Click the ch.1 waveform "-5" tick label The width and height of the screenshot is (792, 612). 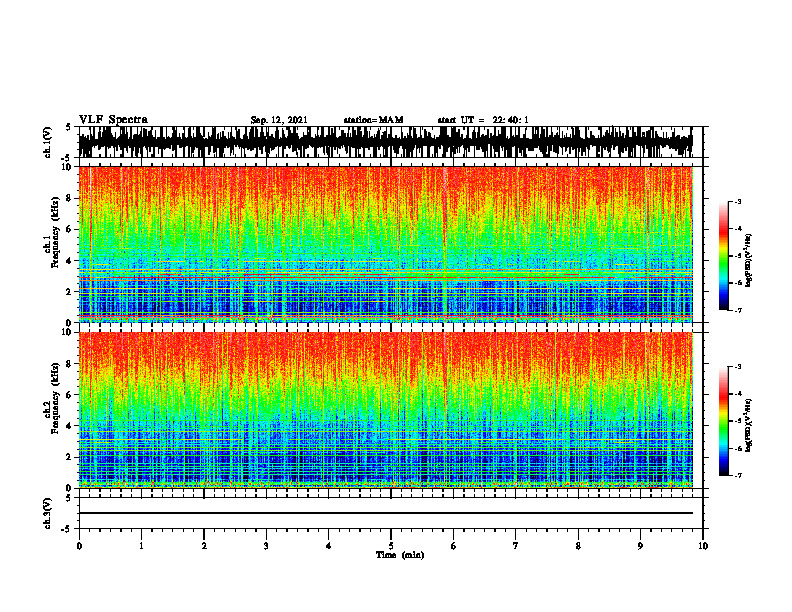click(68, 158)
